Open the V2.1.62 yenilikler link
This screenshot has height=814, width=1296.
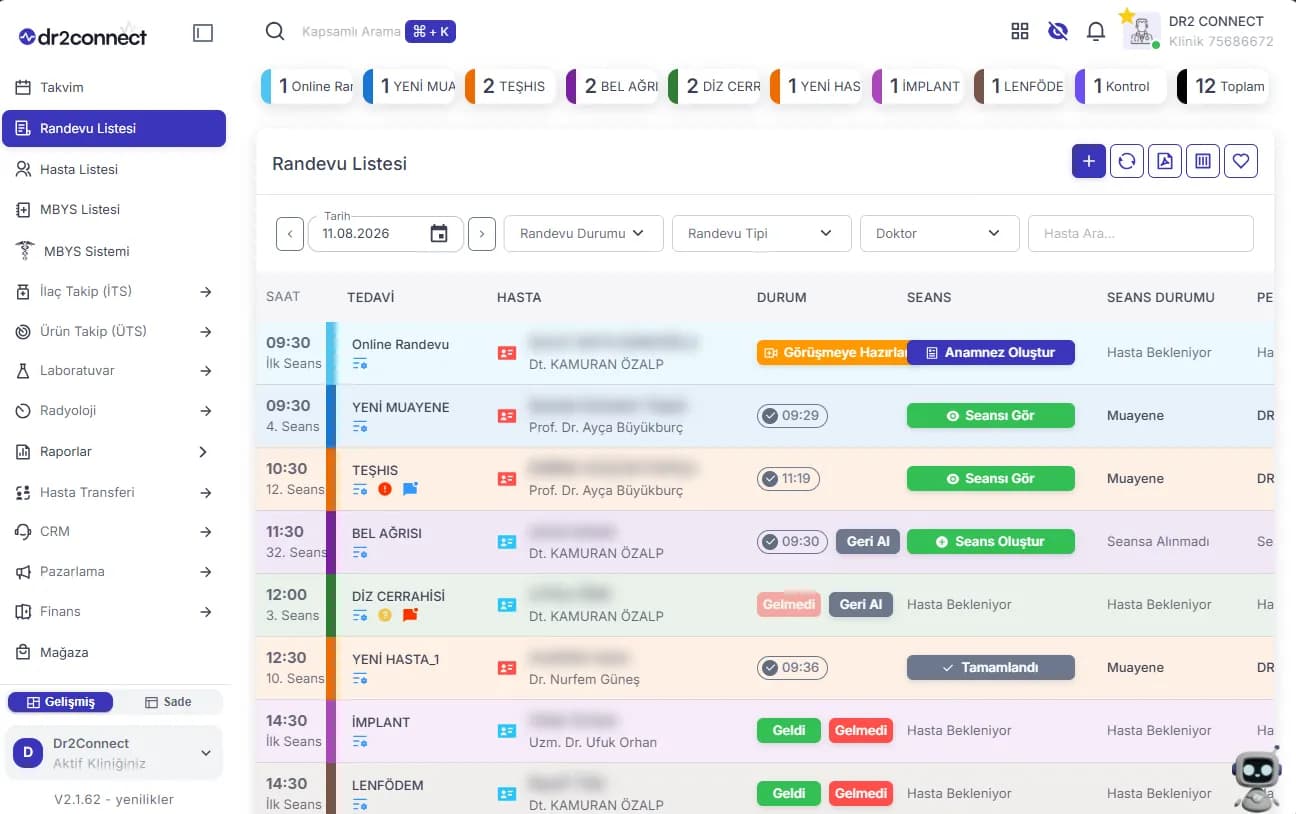click(x=114, y=799)
